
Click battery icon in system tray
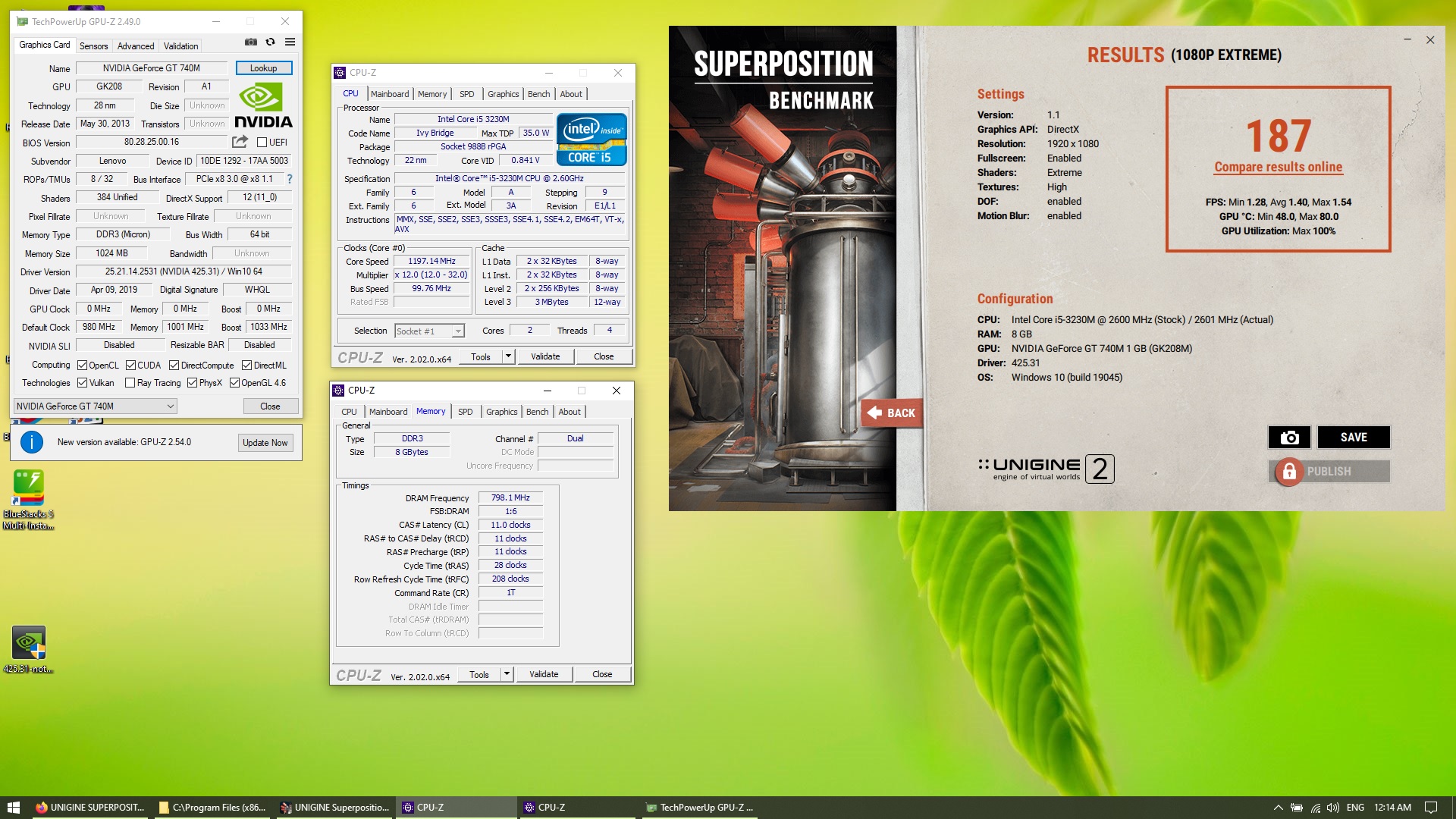coord(1297,808)
